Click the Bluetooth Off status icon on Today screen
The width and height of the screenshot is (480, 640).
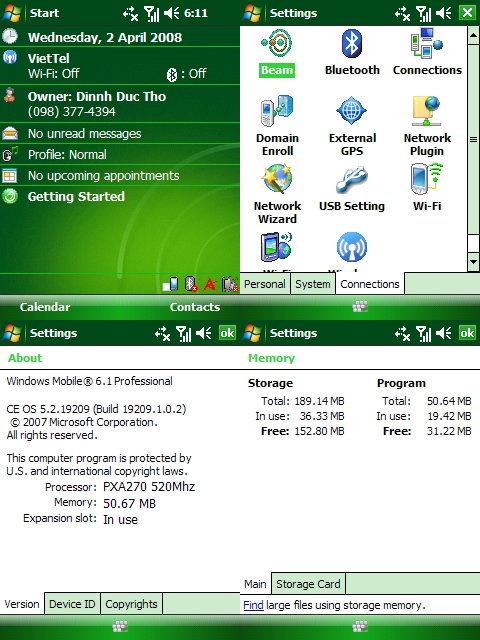[172, 74]
